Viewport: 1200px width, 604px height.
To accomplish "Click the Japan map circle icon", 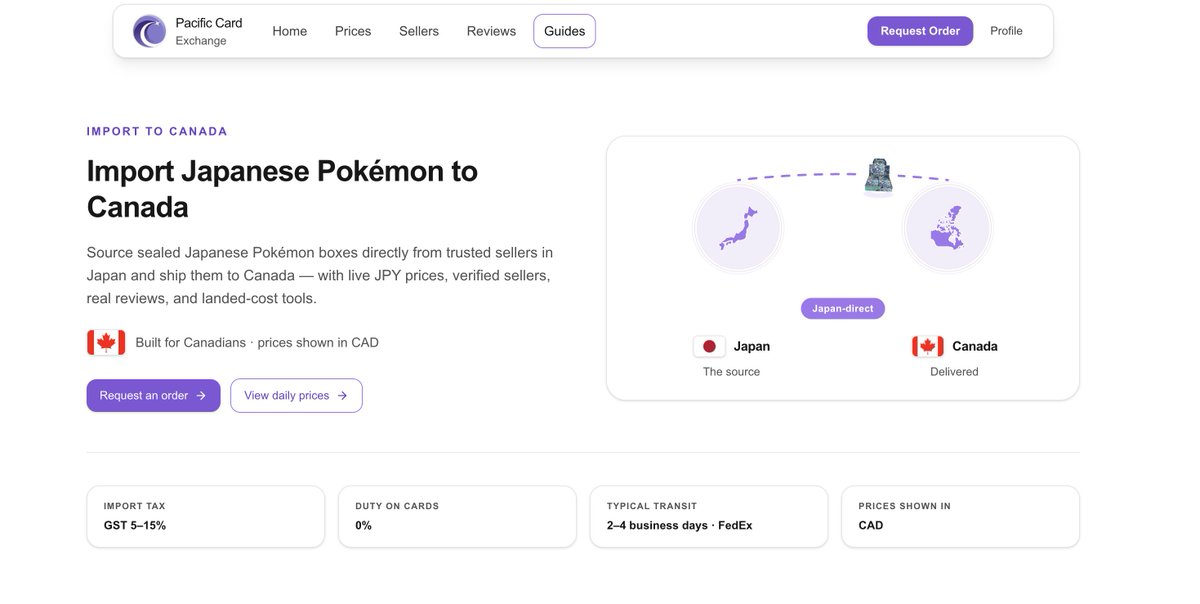I will pyautogui.click(x=738, y=229).
